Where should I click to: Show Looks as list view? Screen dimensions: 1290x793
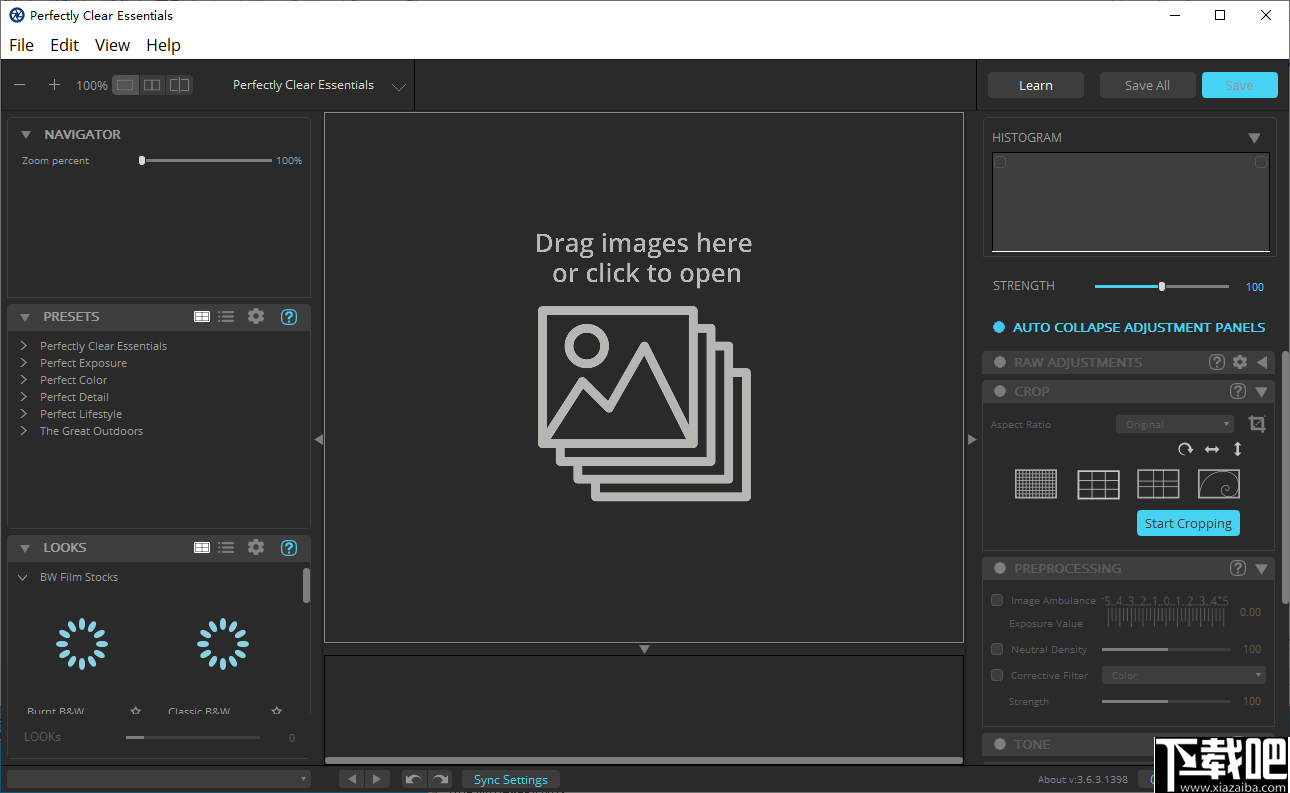tap(226, 547)
